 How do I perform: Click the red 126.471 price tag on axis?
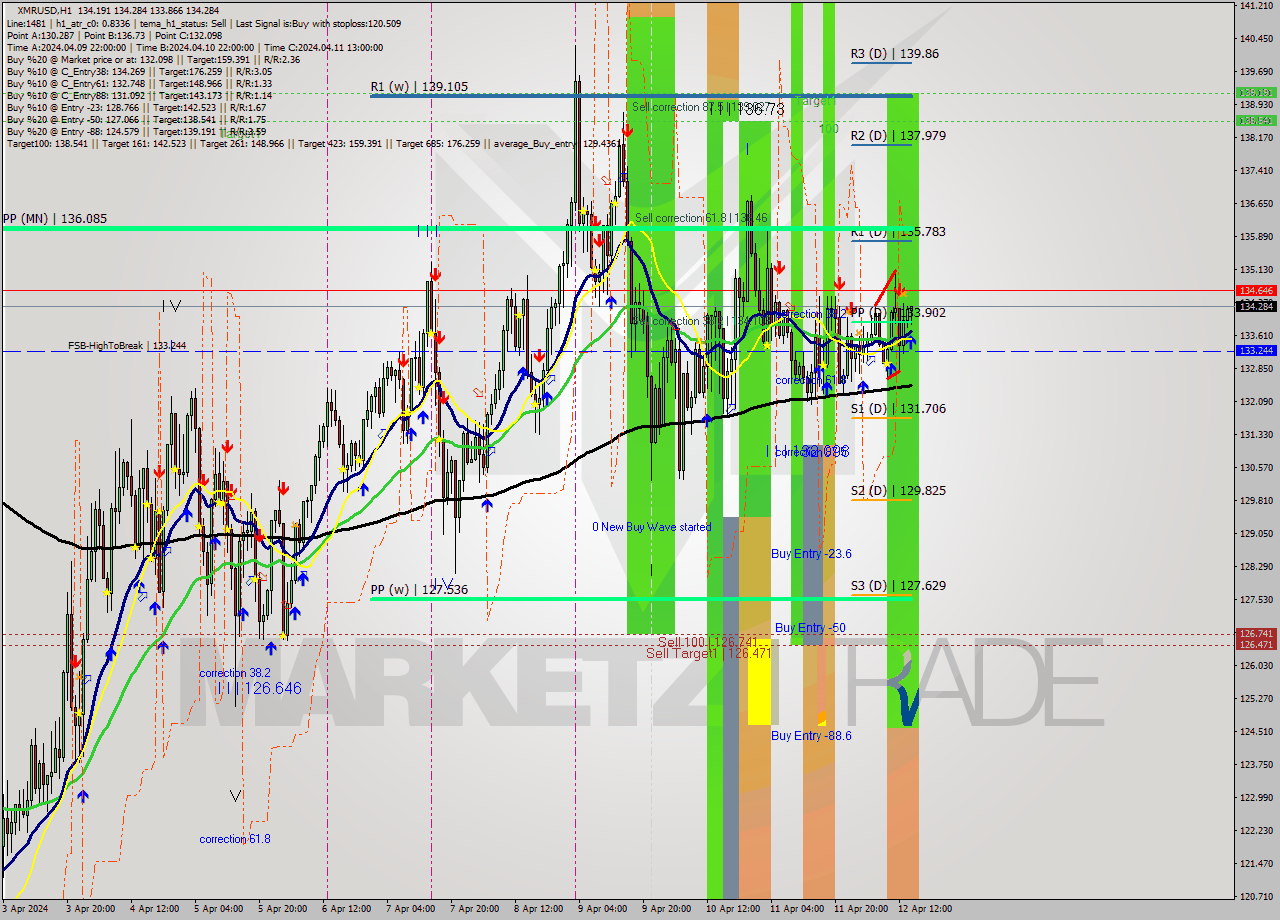pyautogui.click(x=1255, y=645)
